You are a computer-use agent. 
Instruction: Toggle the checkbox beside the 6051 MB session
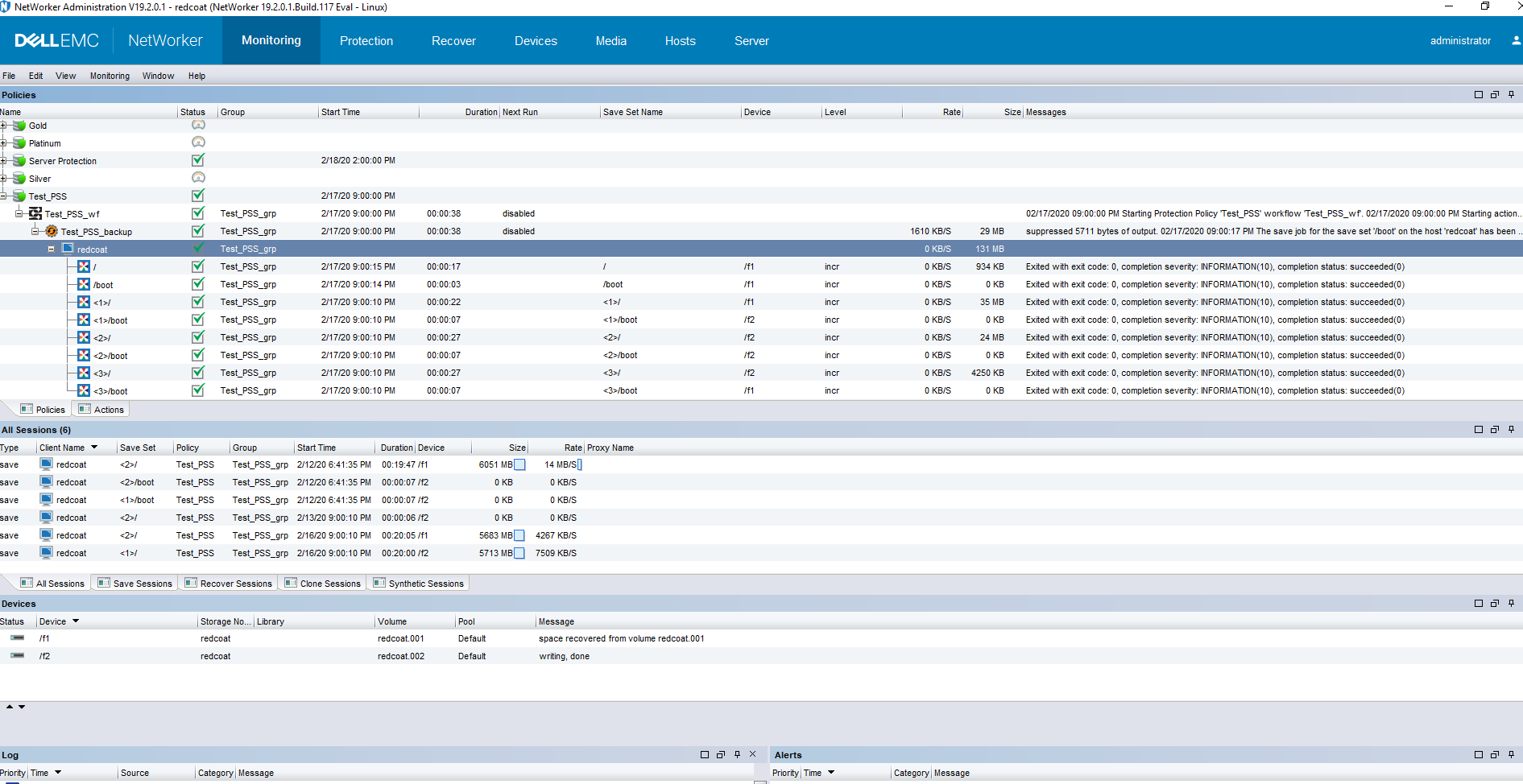(x=520, y=464)
